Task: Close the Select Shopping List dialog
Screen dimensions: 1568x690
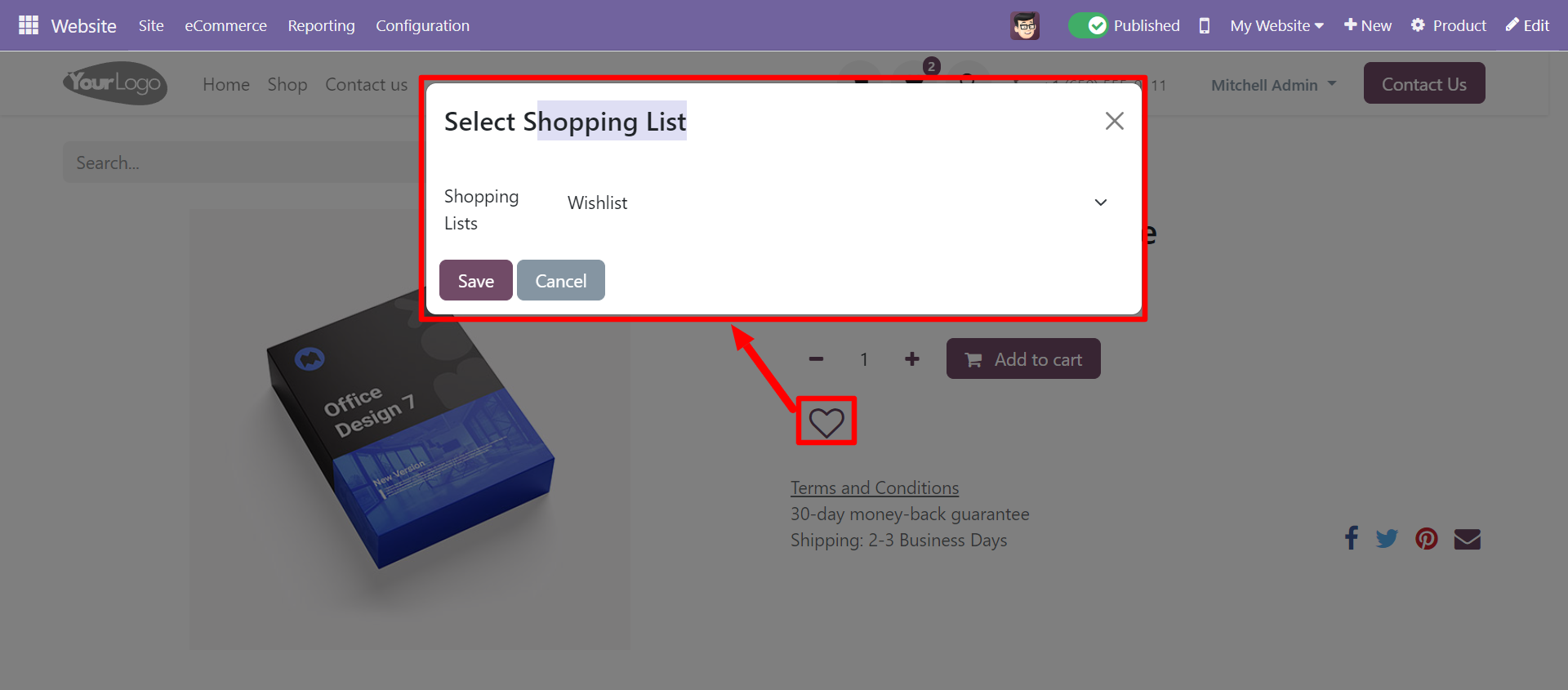Action: point(1115,121)
